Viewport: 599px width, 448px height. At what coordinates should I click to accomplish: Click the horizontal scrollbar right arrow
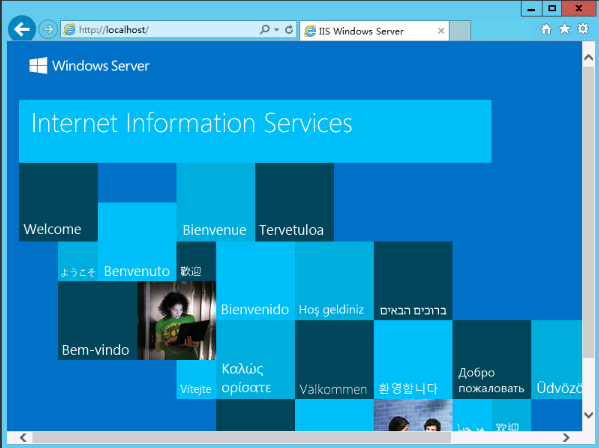(x=566, y=437)
